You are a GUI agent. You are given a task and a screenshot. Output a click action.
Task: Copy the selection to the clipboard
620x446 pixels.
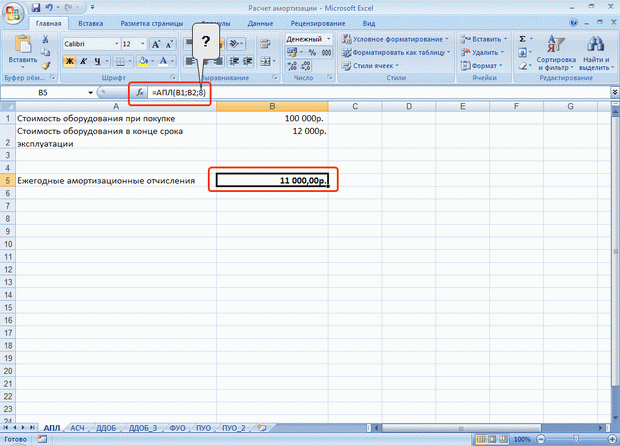[45, 52]
